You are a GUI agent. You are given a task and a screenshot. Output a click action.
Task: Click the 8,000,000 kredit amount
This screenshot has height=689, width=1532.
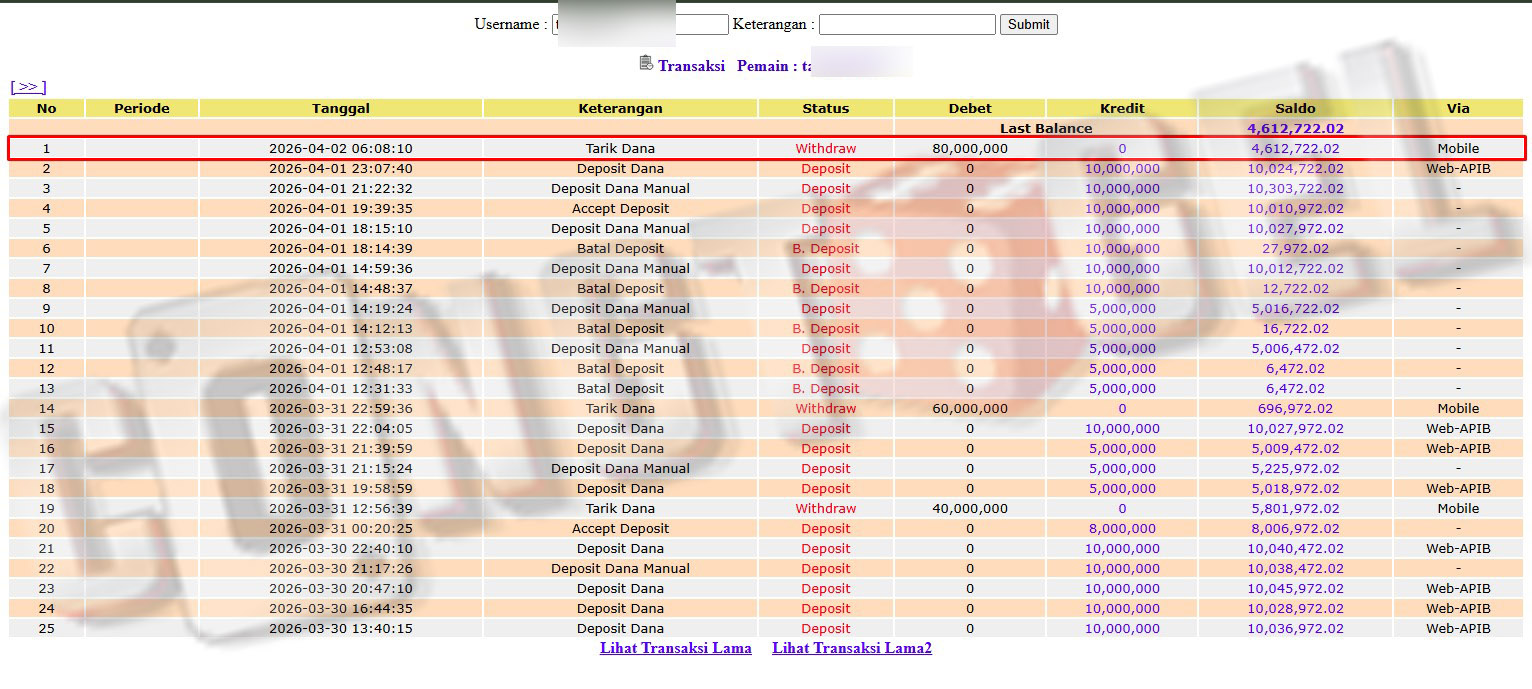point(1122,528)
